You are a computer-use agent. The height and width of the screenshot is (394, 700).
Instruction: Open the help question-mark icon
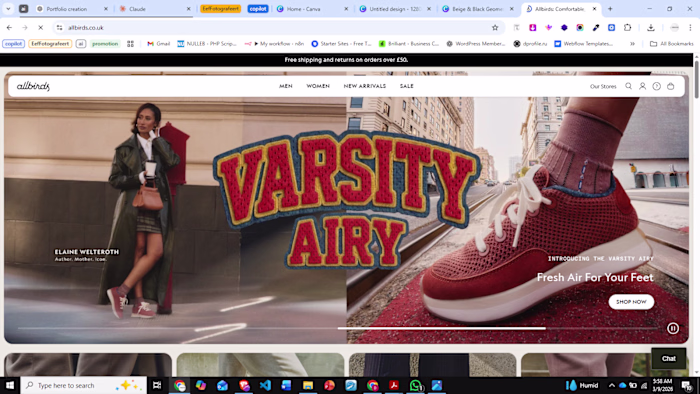[656, 86]
